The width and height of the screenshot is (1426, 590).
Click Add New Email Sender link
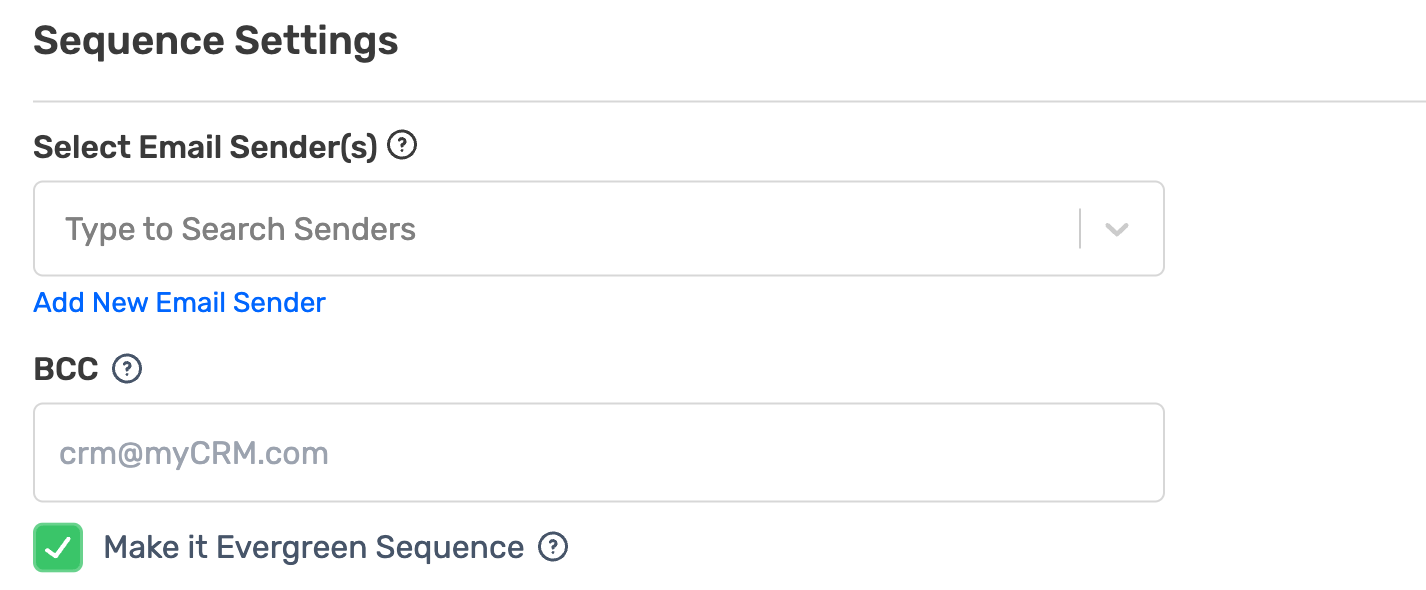pos(180,302)
